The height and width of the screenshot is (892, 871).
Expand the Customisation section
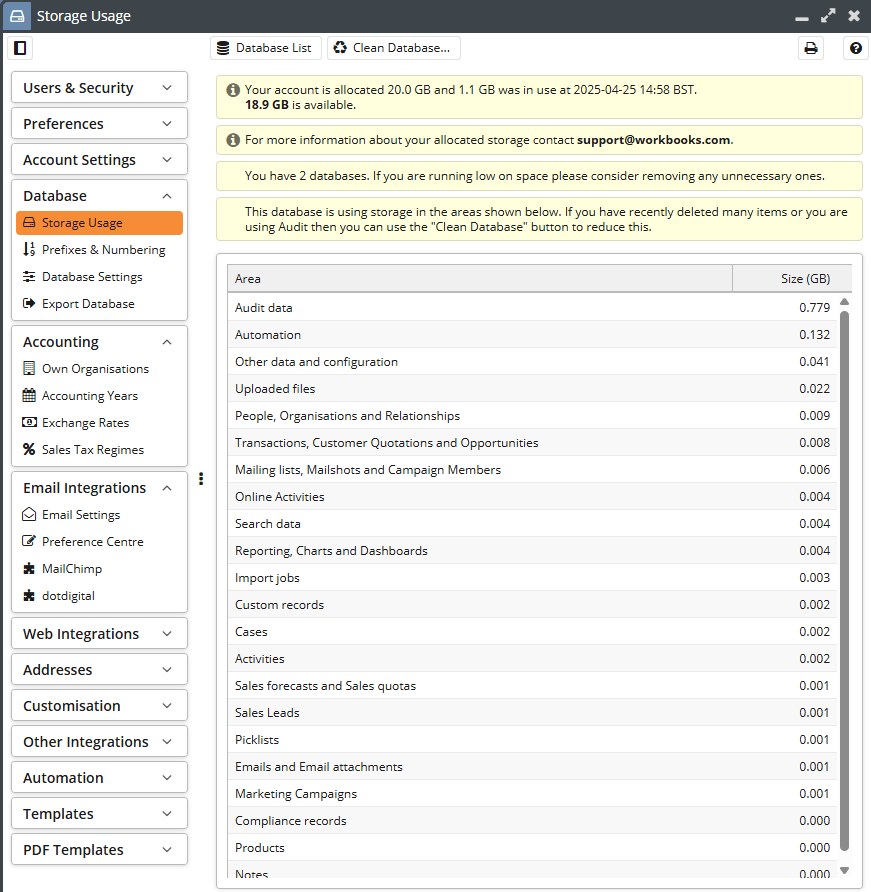click(x=100, y=705)
